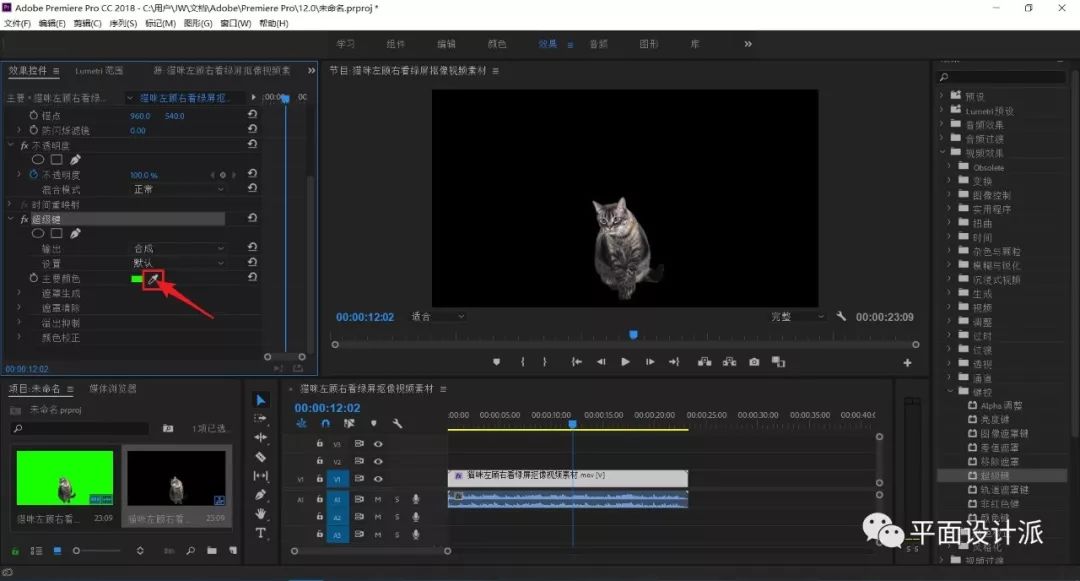Open the 文件(F) menu
Viewport: 1080px width, 581px height.
[x=18, y=23]
